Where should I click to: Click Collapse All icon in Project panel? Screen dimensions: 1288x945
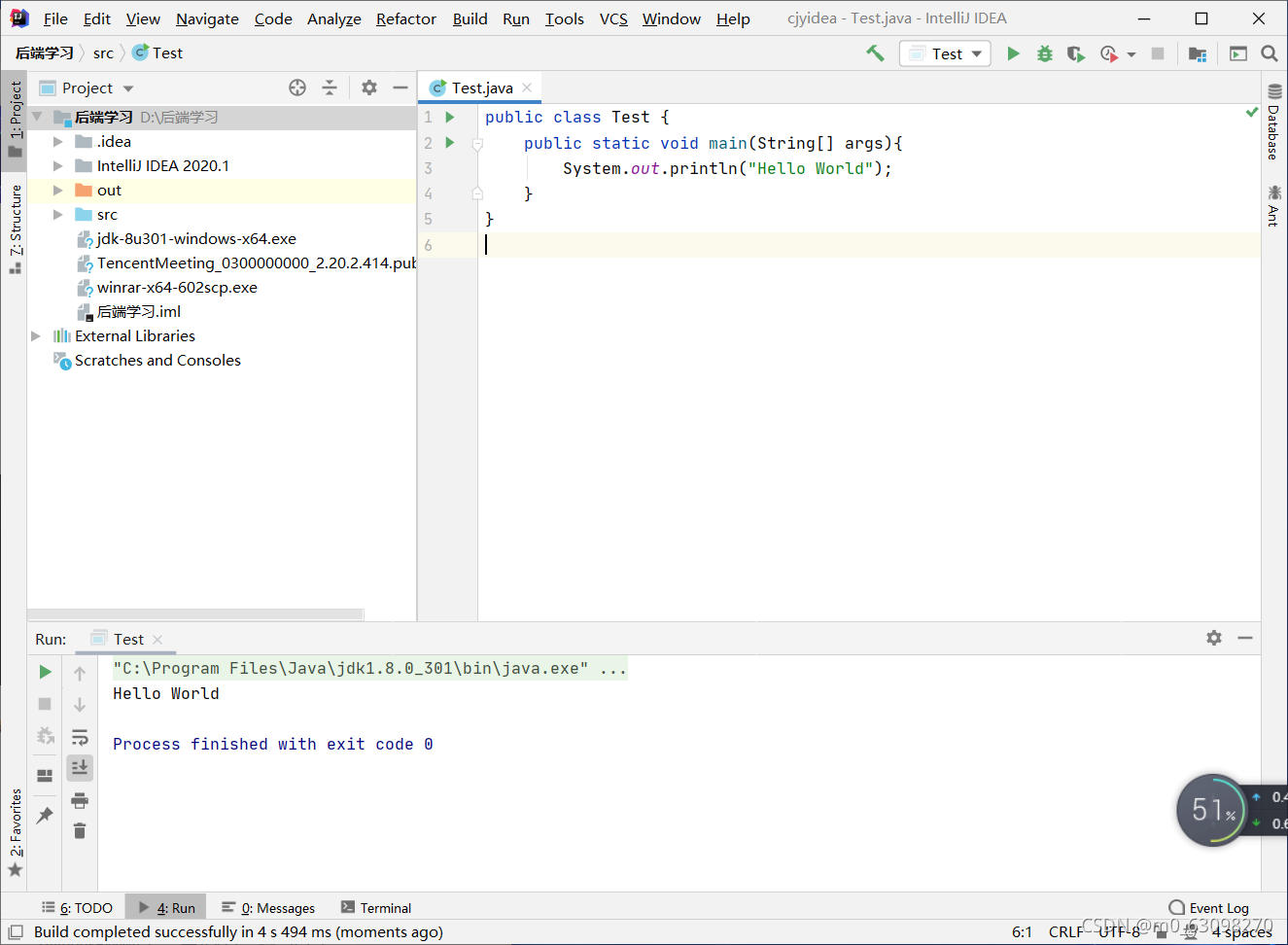(x=330, y=87)
